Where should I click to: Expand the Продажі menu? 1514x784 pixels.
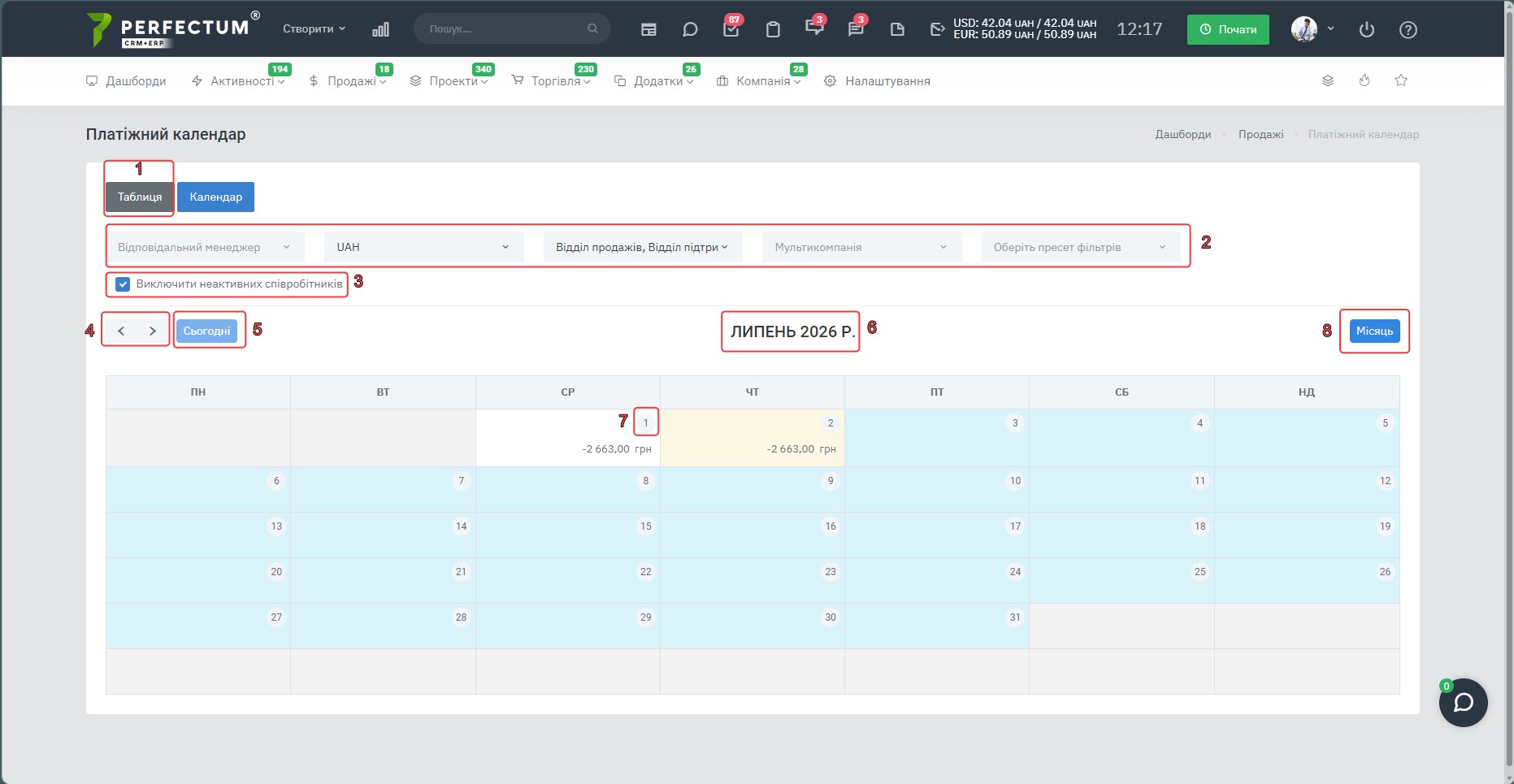coord(348,81)
